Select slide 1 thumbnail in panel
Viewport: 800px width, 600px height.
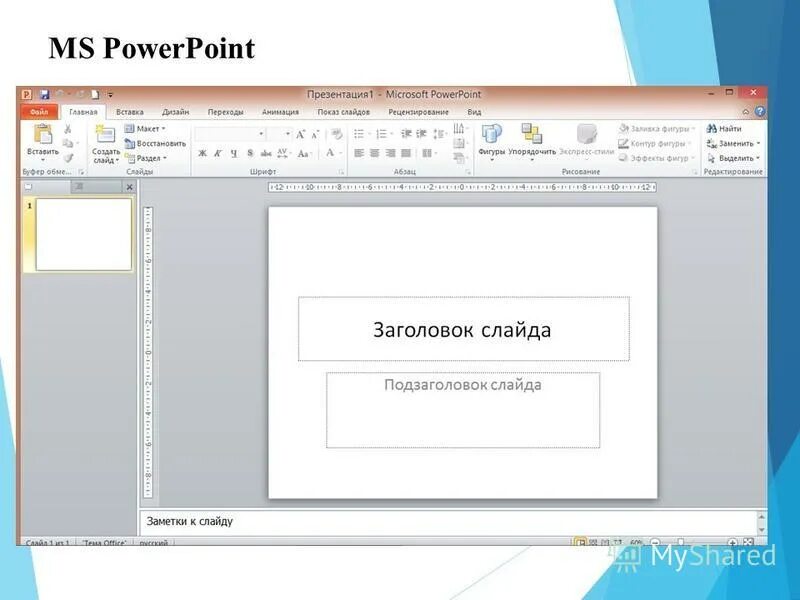coord(84,234)
